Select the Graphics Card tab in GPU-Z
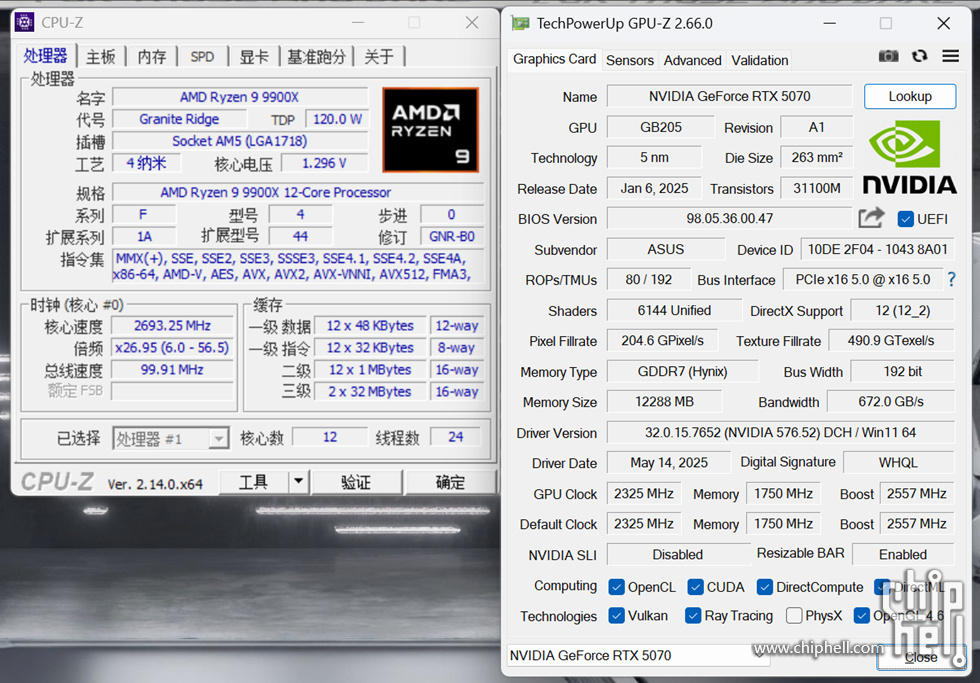 554,59
